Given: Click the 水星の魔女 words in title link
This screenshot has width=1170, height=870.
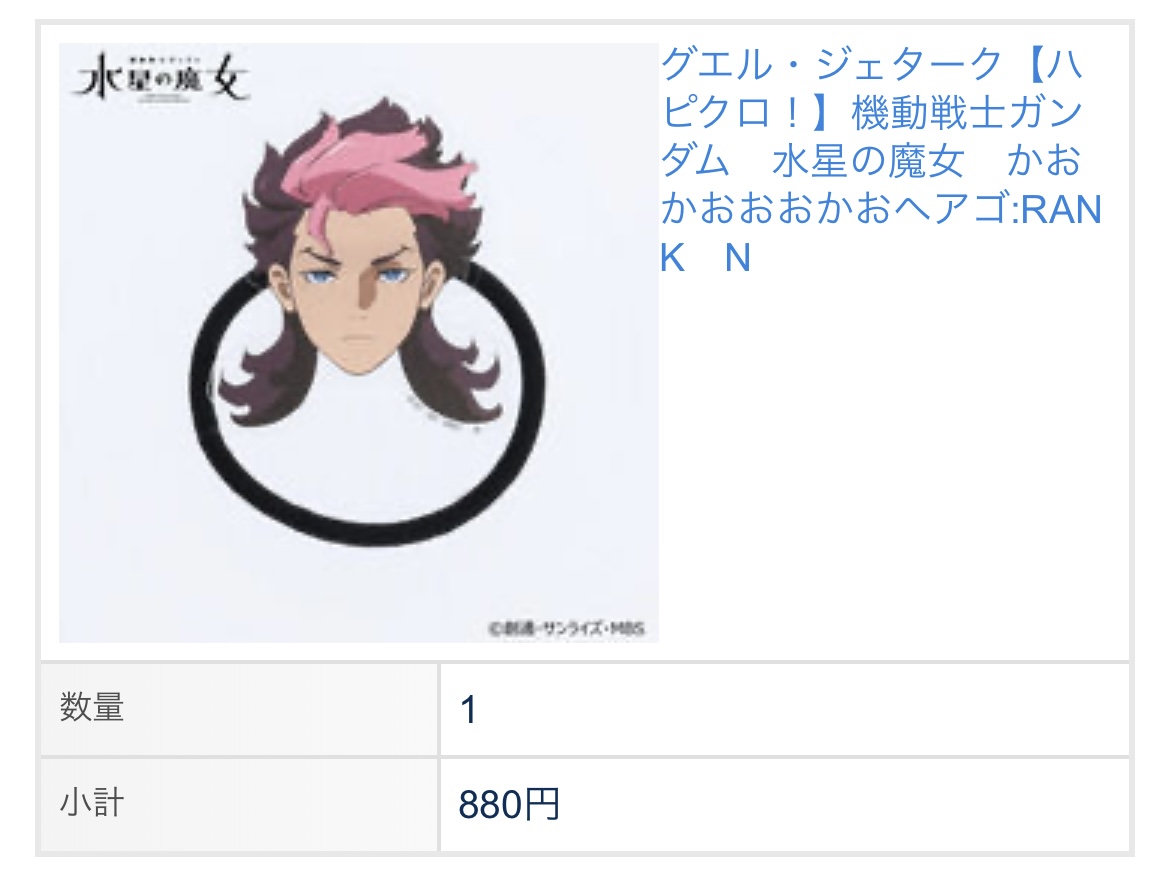Looking at the screenshot, I should coord(868,160).
